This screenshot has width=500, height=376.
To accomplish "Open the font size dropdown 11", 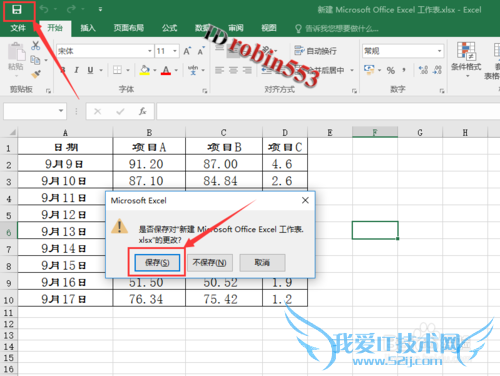I will click(x=175, y=51).
